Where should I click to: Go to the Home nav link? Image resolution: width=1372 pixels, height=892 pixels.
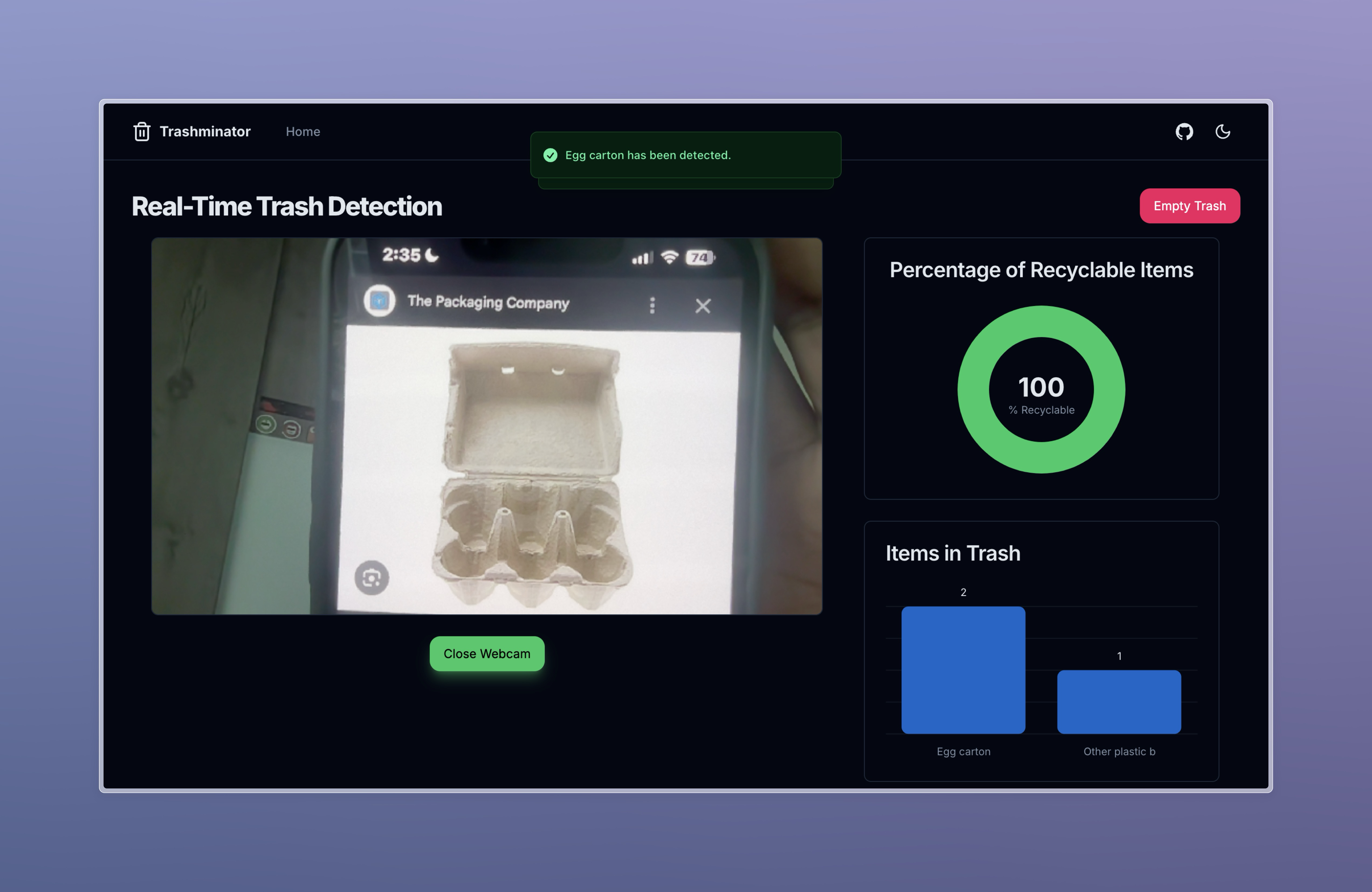303,132
